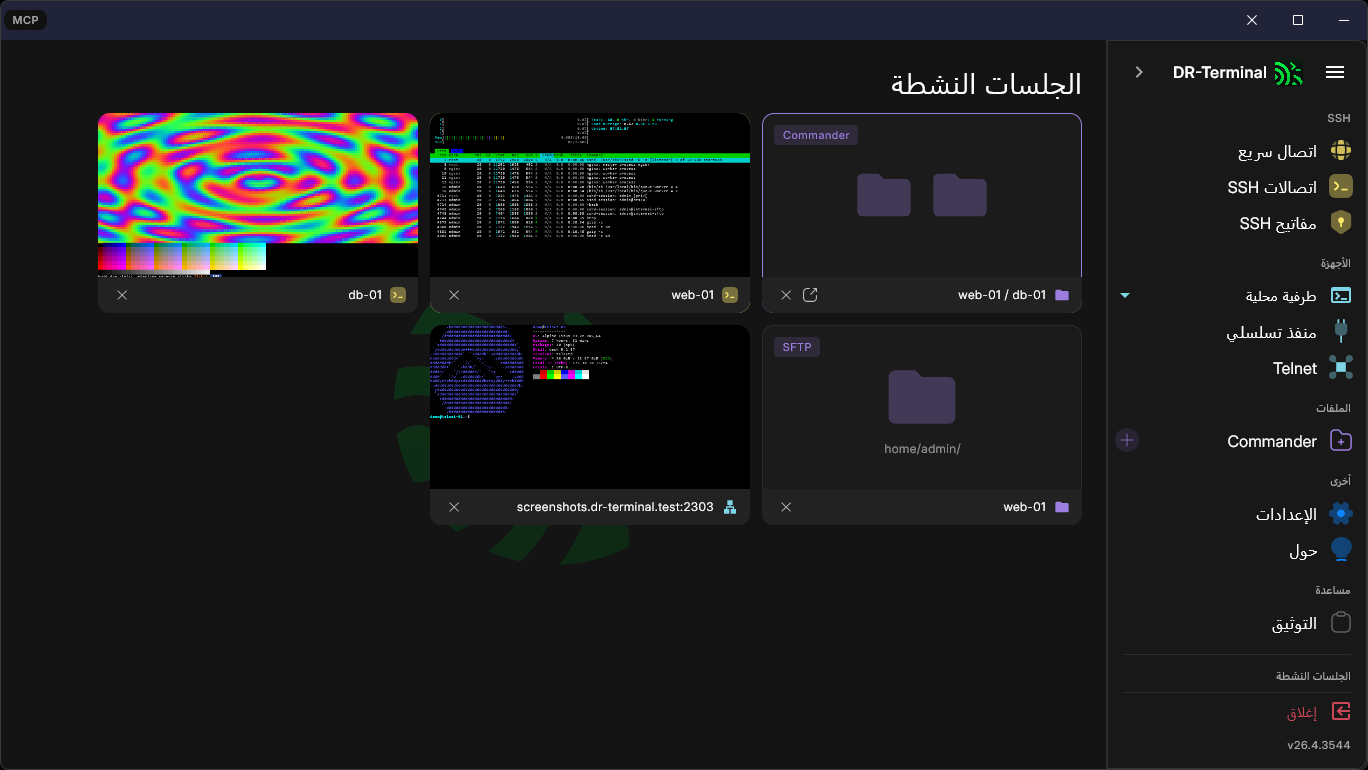This screenshot has width=1368, height=770.
Task: Click the active sessions (الجلسات النشطة) sidebar label
Action: pyautogui.click(x=1313, y=676)
